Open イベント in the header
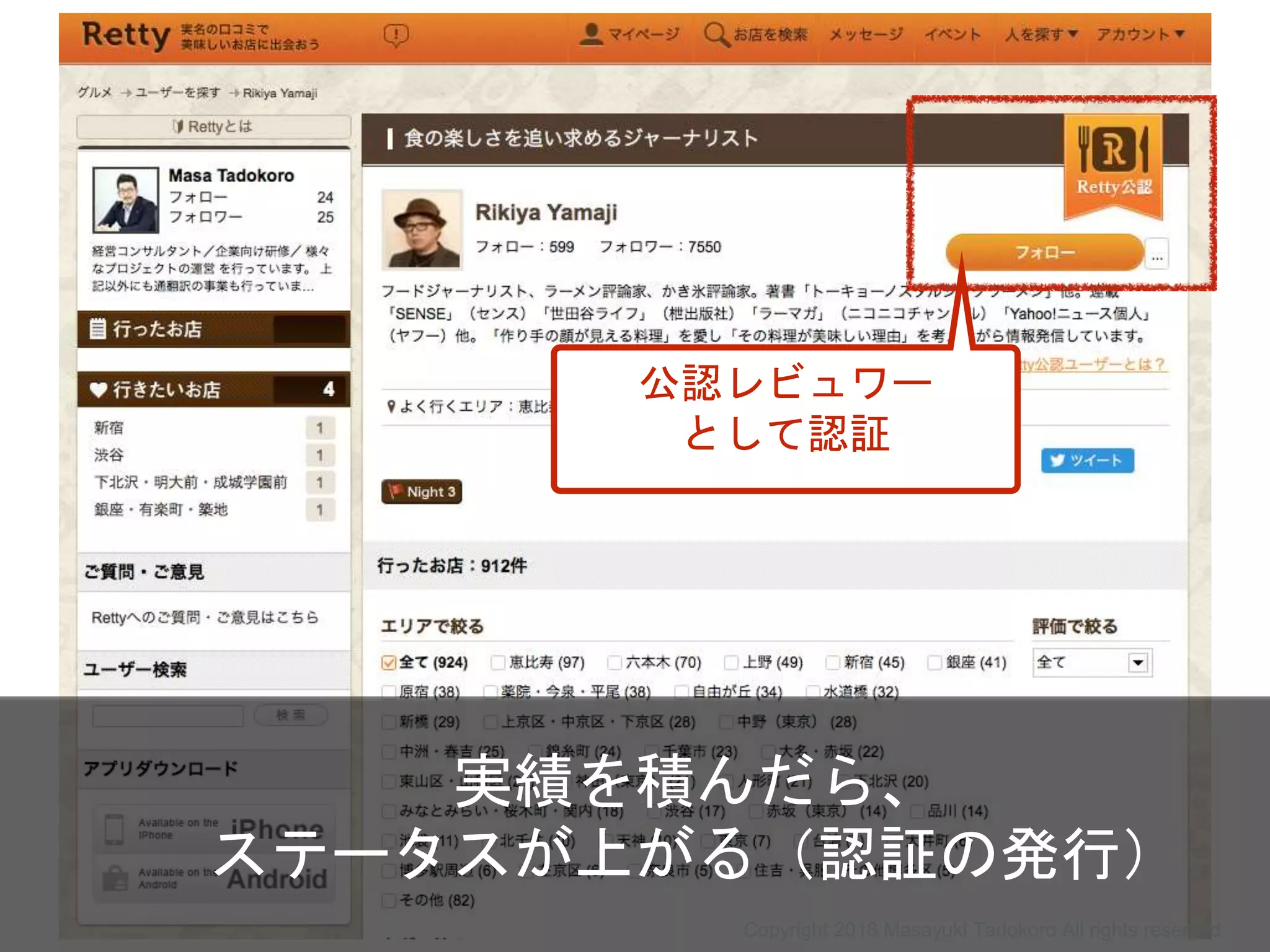The height and width of the screenshot is (952, 1270). (x=952, y=34)
